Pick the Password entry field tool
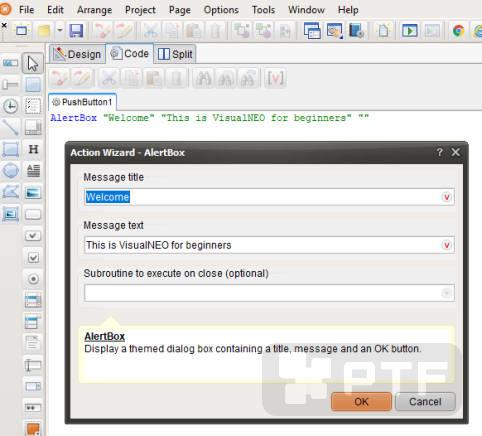This screenshot has height=436, width=482. 33,408
